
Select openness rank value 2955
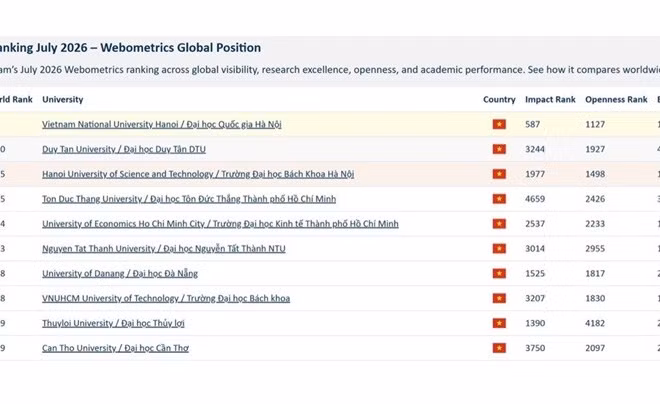595,248
